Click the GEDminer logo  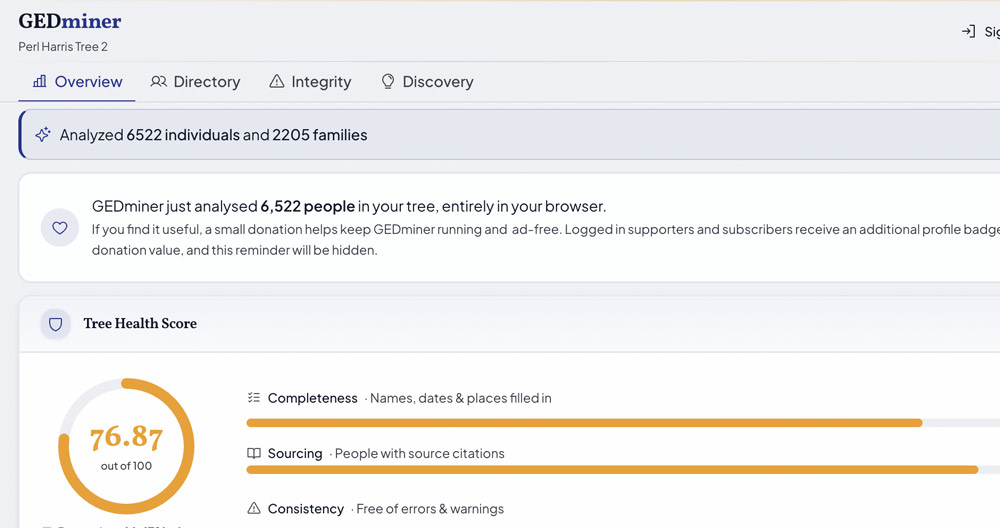point(70,21)
